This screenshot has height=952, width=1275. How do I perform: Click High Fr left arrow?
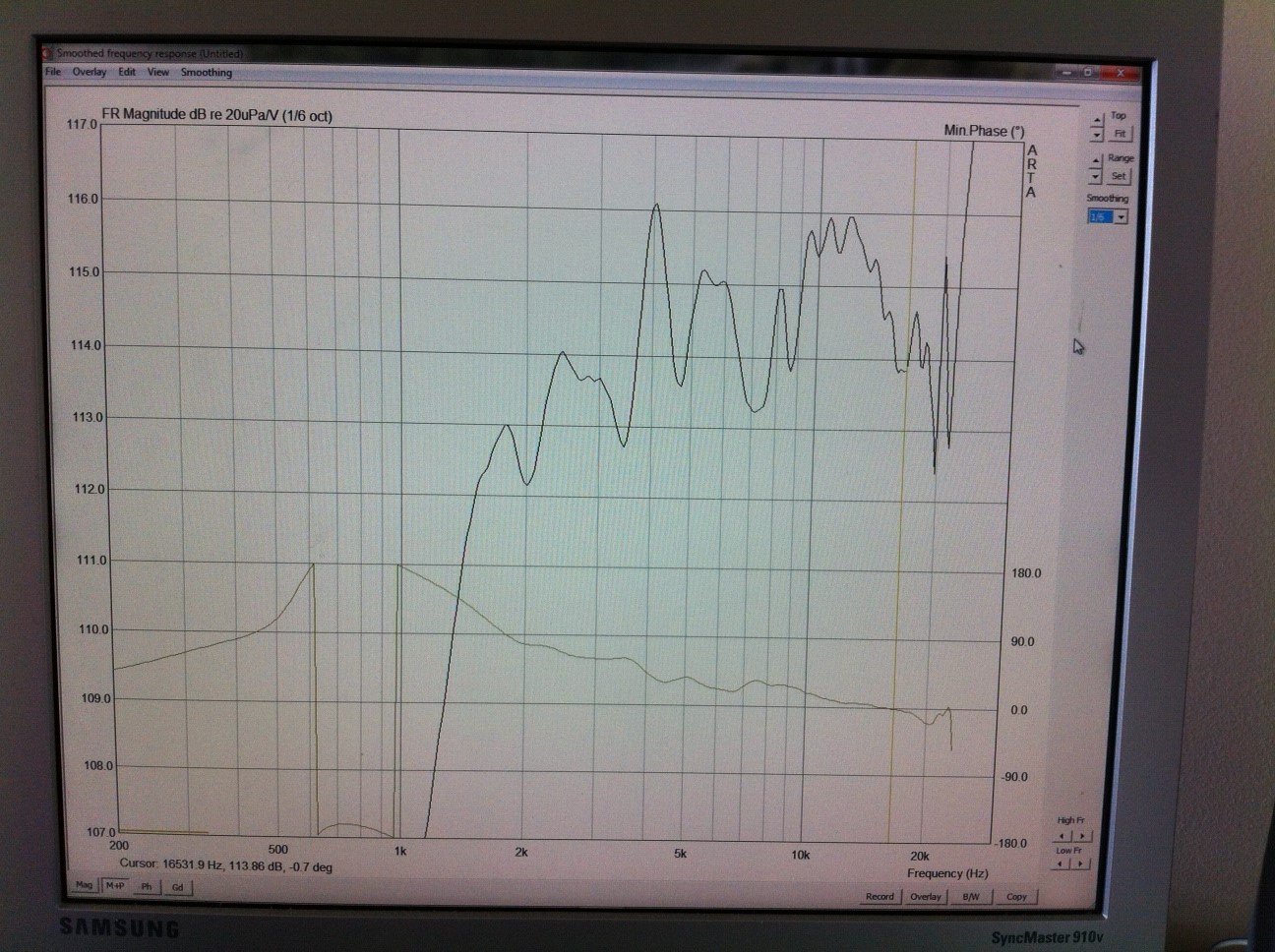tap(1062, 836)
